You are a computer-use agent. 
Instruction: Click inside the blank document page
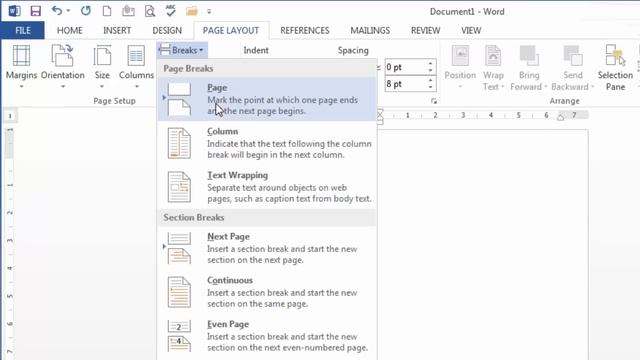[x=483, y=245]
